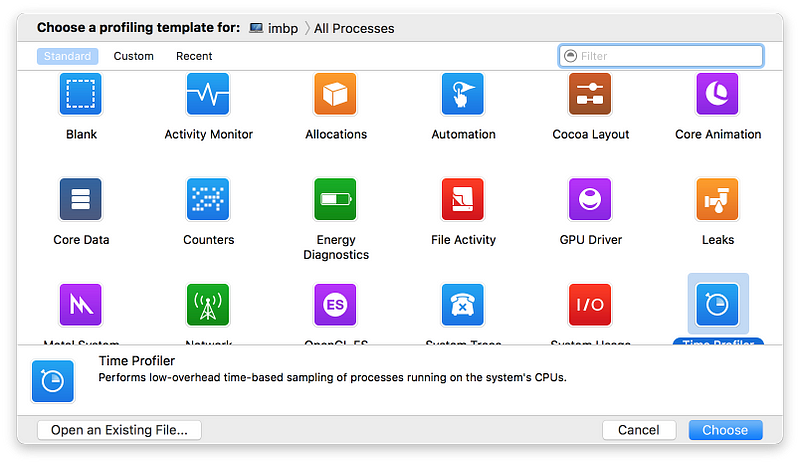
Task: Click the Blank template label
Action: (x=81, y=134)
